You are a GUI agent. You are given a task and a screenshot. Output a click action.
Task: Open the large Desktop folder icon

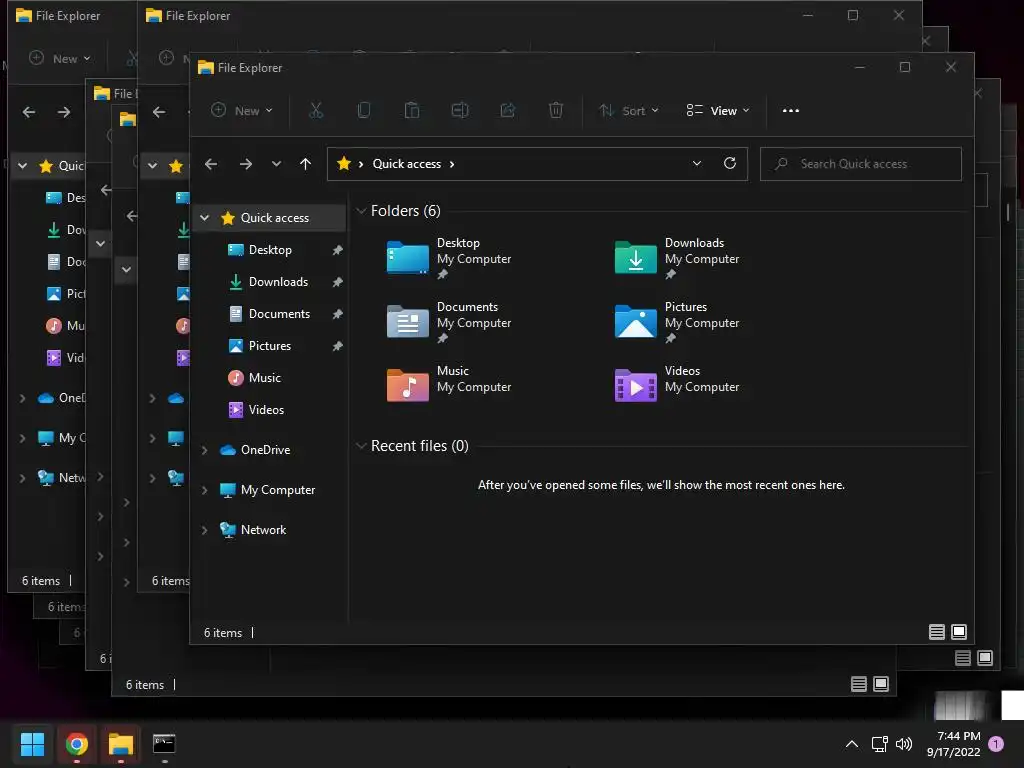tap(408, 257)
